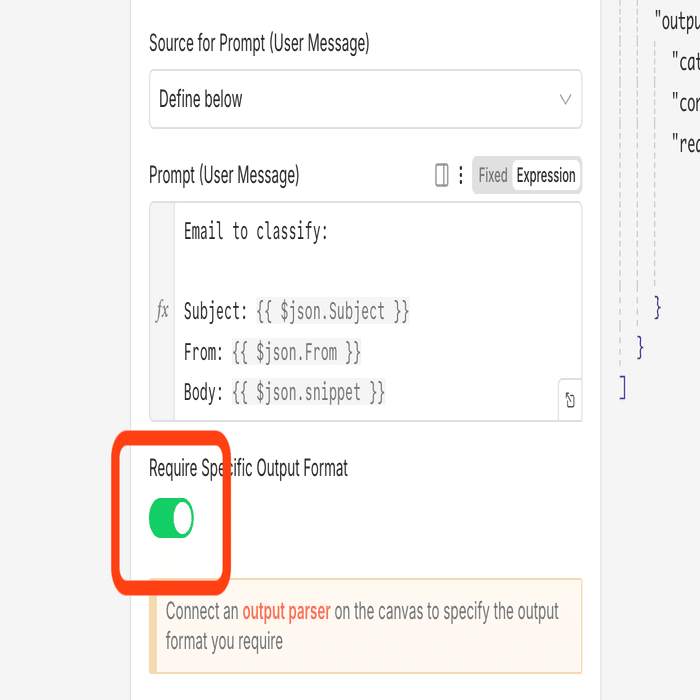Screen dimensions: 700x700
Task: Open the expanded expression editor icon
Action: point(569,401)
